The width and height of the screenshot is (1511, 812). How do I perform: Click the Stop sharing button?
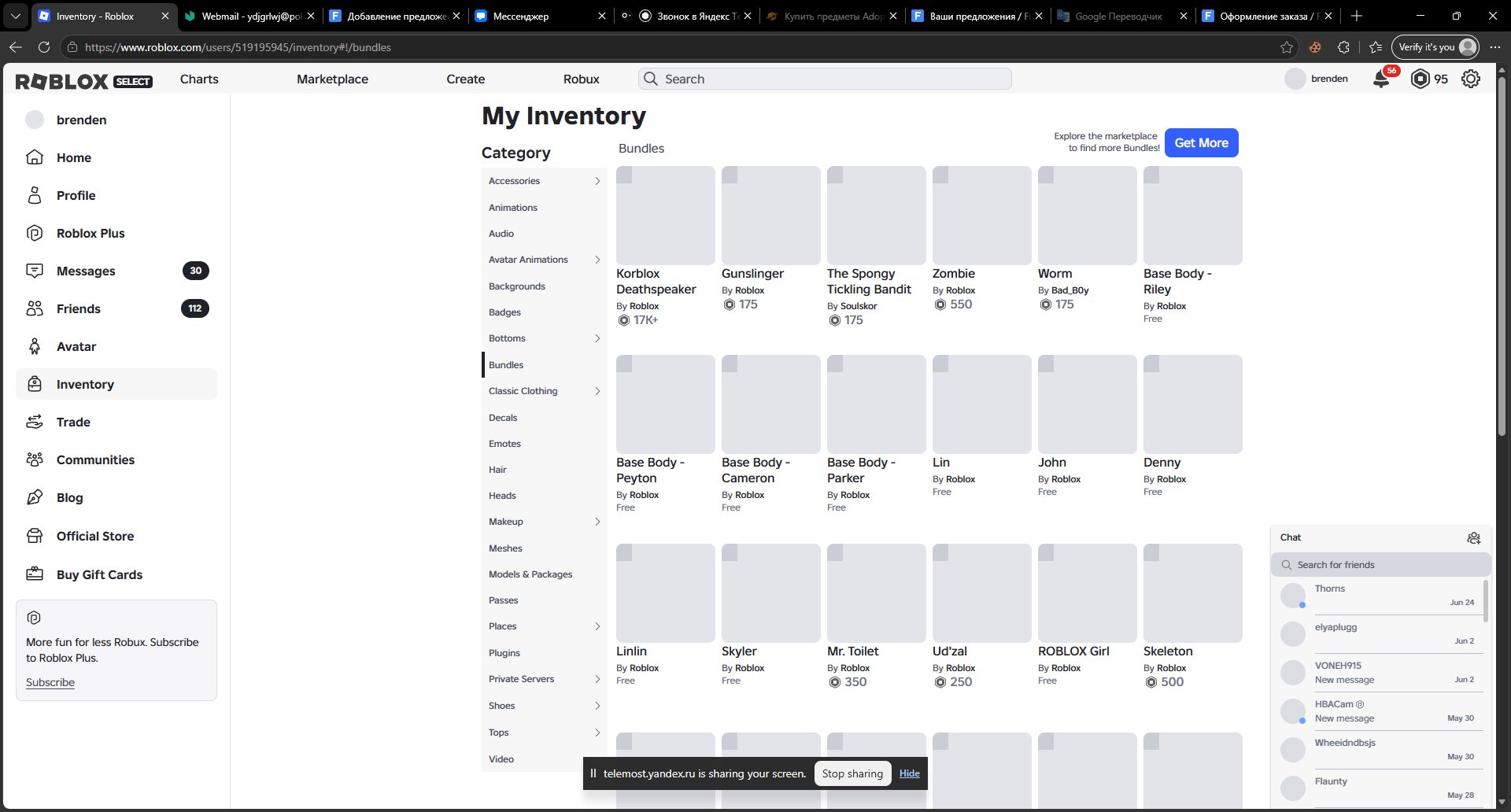pos(852,773)
